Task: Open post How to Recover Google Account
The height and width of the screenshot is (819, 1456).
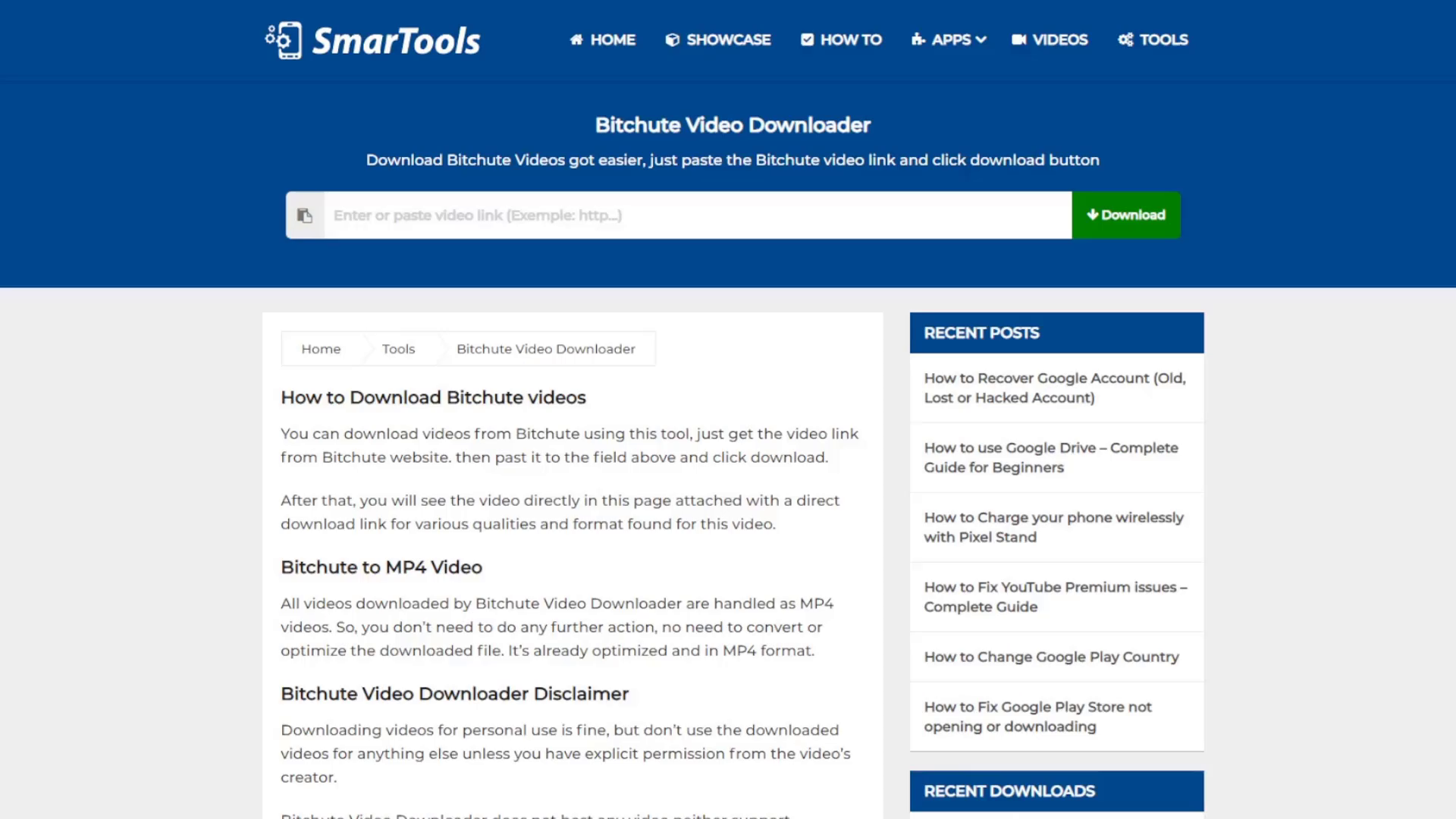Action: [1055, 388]
